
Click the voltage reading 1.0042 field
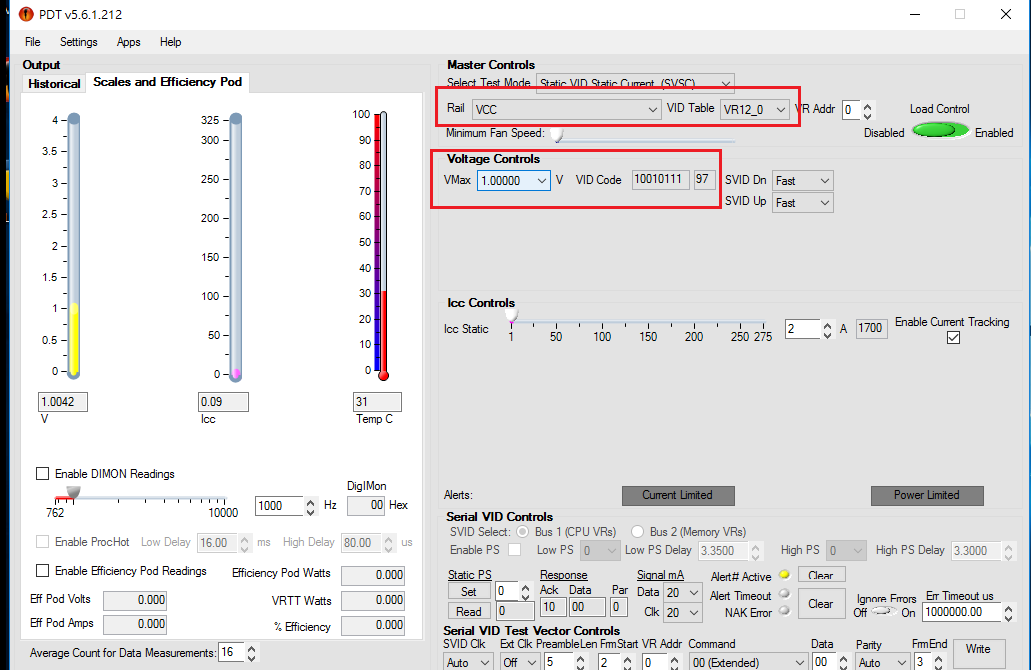(63, 402)
